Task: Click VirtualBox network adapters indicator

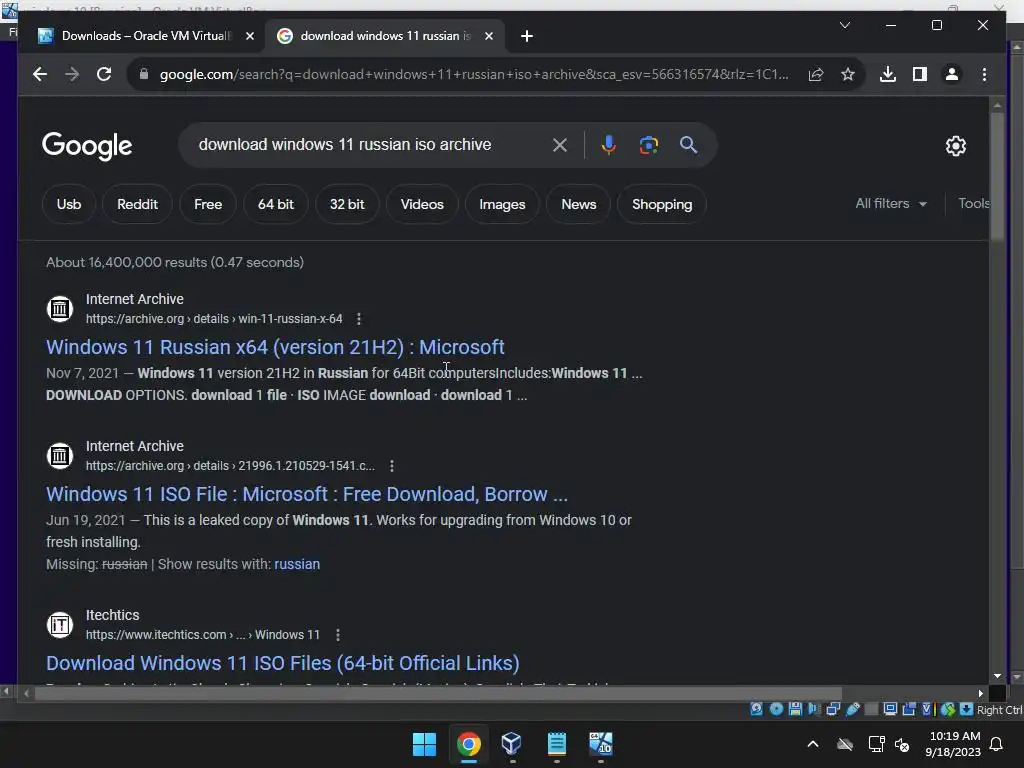Action: 833,709
